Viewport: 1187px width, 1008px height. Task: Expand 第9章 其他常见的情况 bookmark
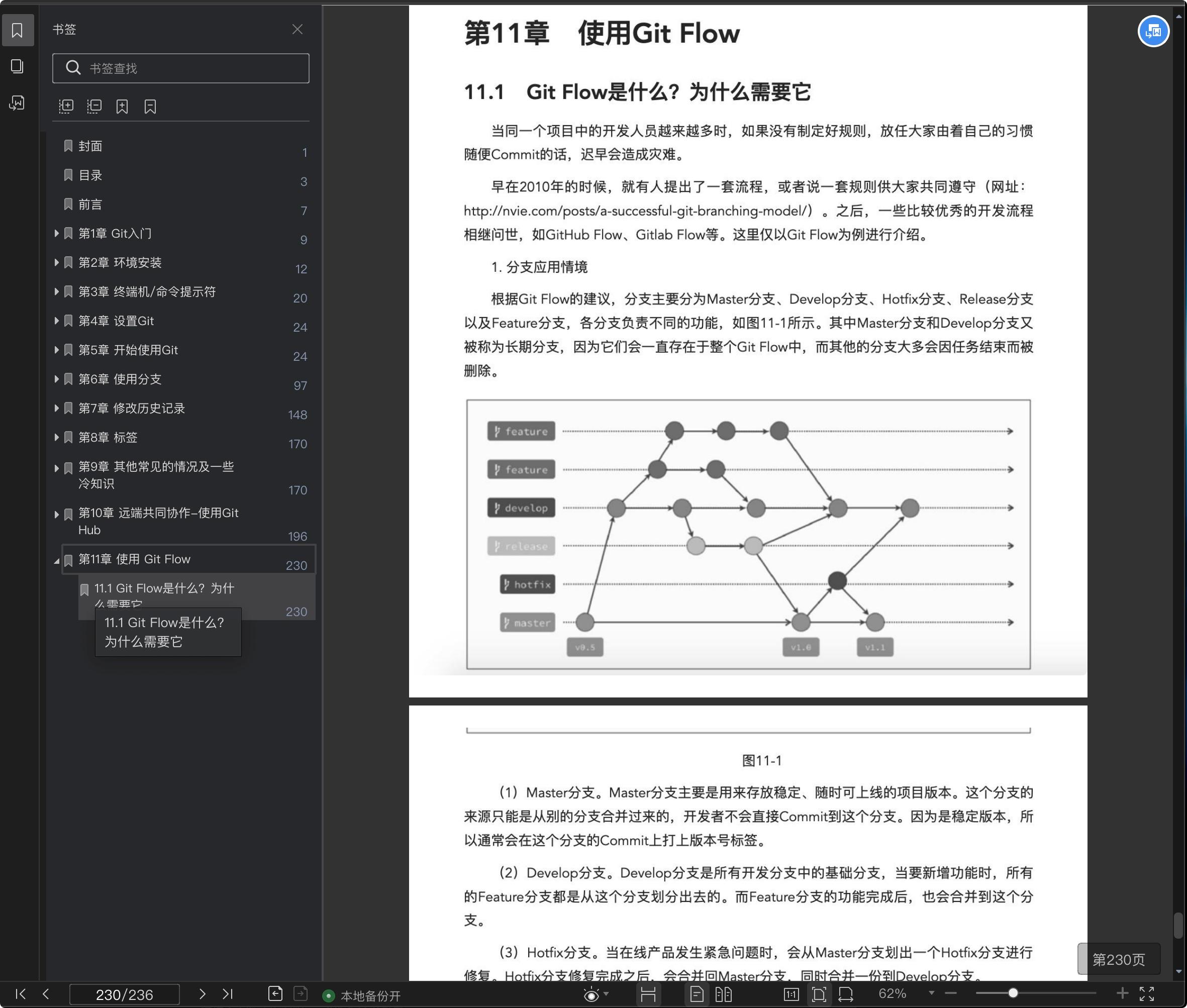point(57,468)
